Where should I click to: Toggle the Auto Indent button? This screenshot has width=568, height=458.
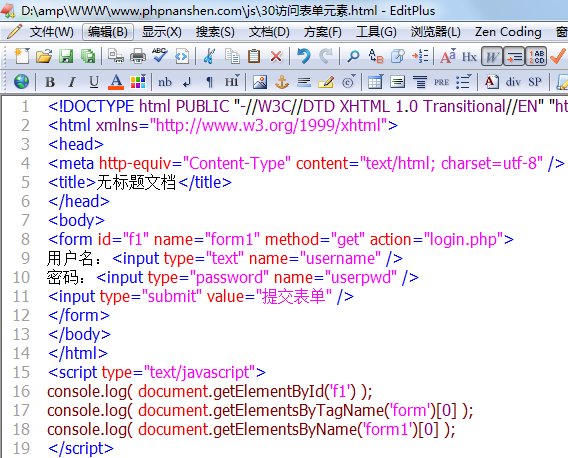(x=514, y=56)
